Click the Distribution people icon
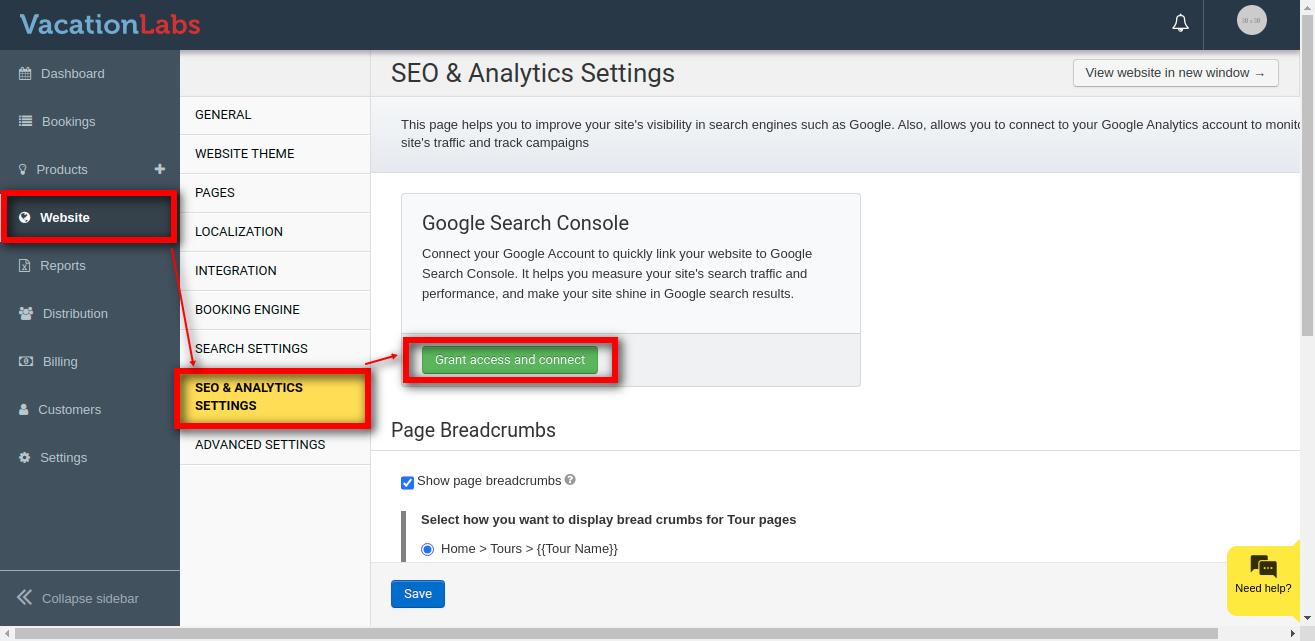The width and height of the screenshot is (1315, 641). click(x=25, y=313)
